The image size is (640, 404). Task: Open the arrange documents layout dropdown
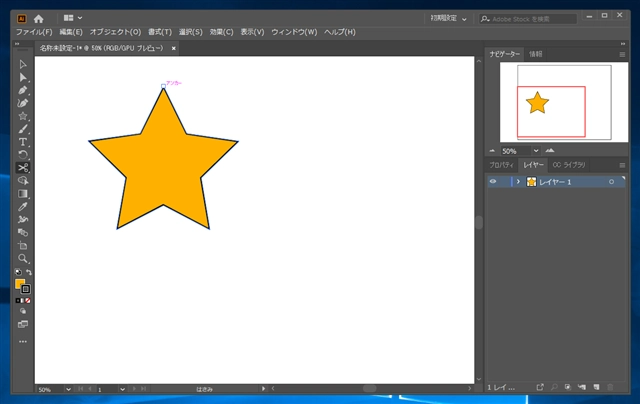(73, 18)
